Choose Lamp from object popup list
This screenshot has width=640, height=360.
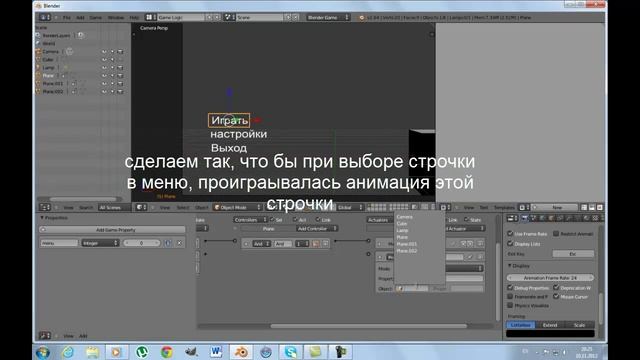pos(402,230)
